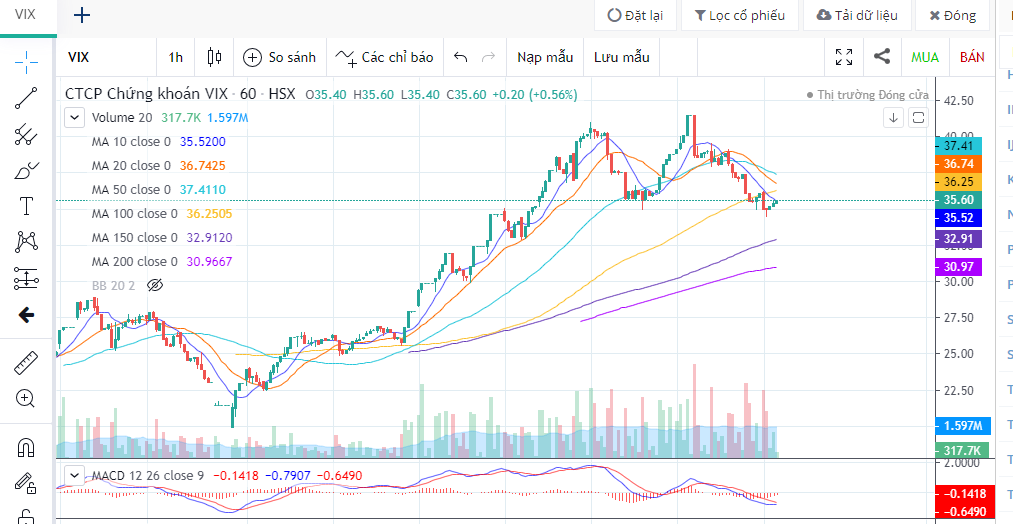
Task: Open candlestick chart style selector
Action: pos(213,57)
